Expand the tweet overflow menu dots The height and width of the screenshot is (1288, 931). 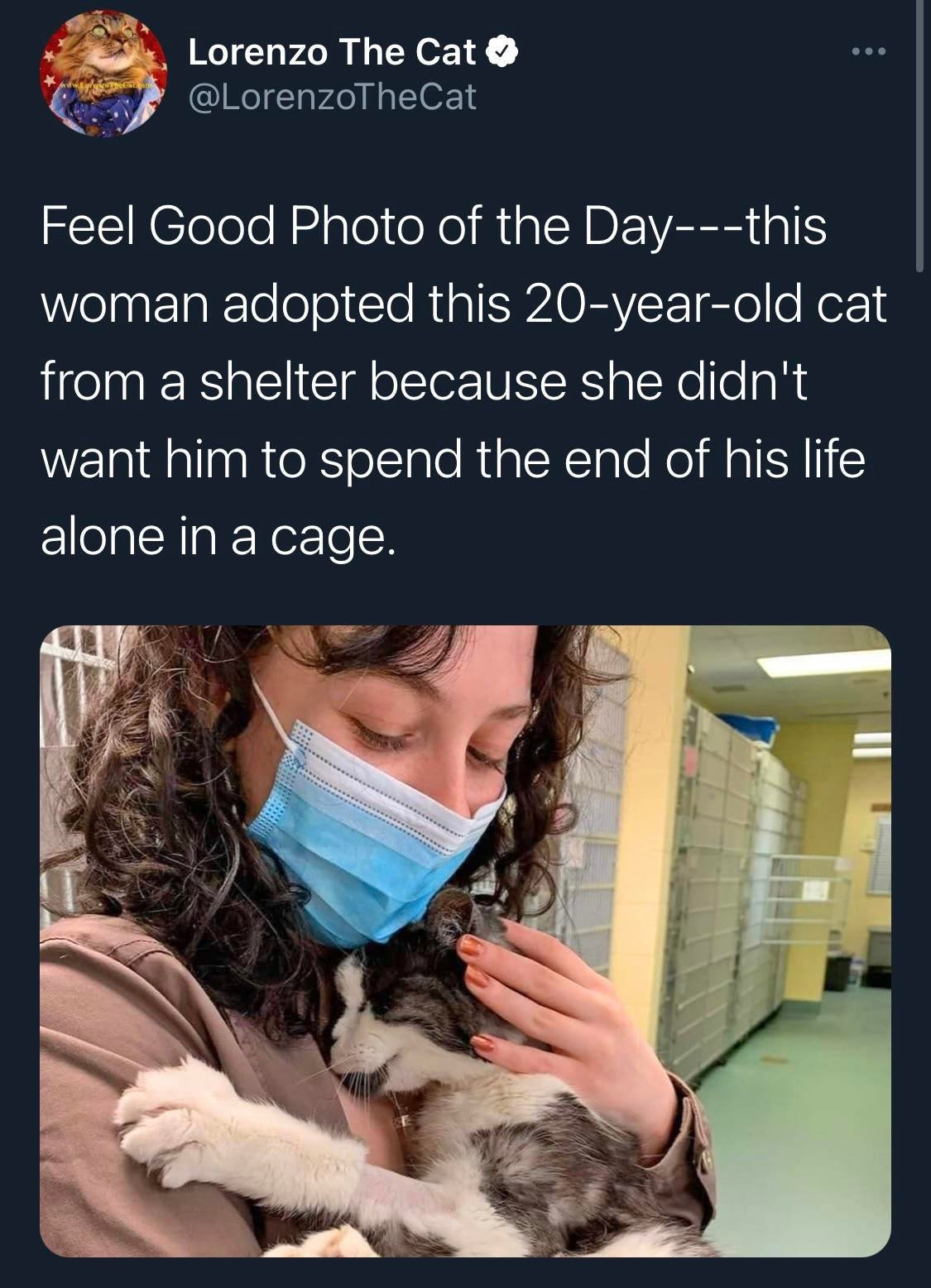(x=869, y=52)
